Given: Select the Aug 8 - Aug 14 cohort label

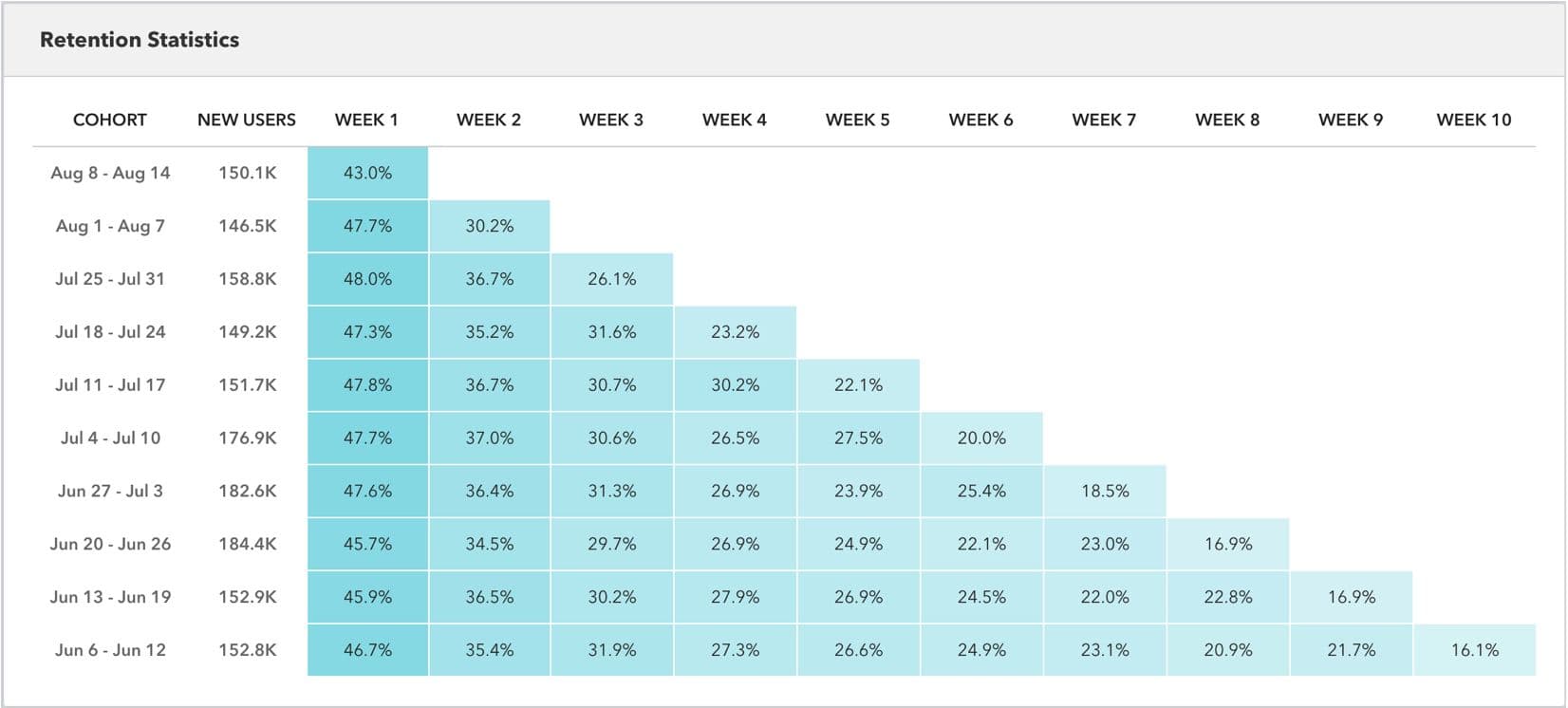Looking at the screenshot, I should pyautogui.click(x=110, y=173).
